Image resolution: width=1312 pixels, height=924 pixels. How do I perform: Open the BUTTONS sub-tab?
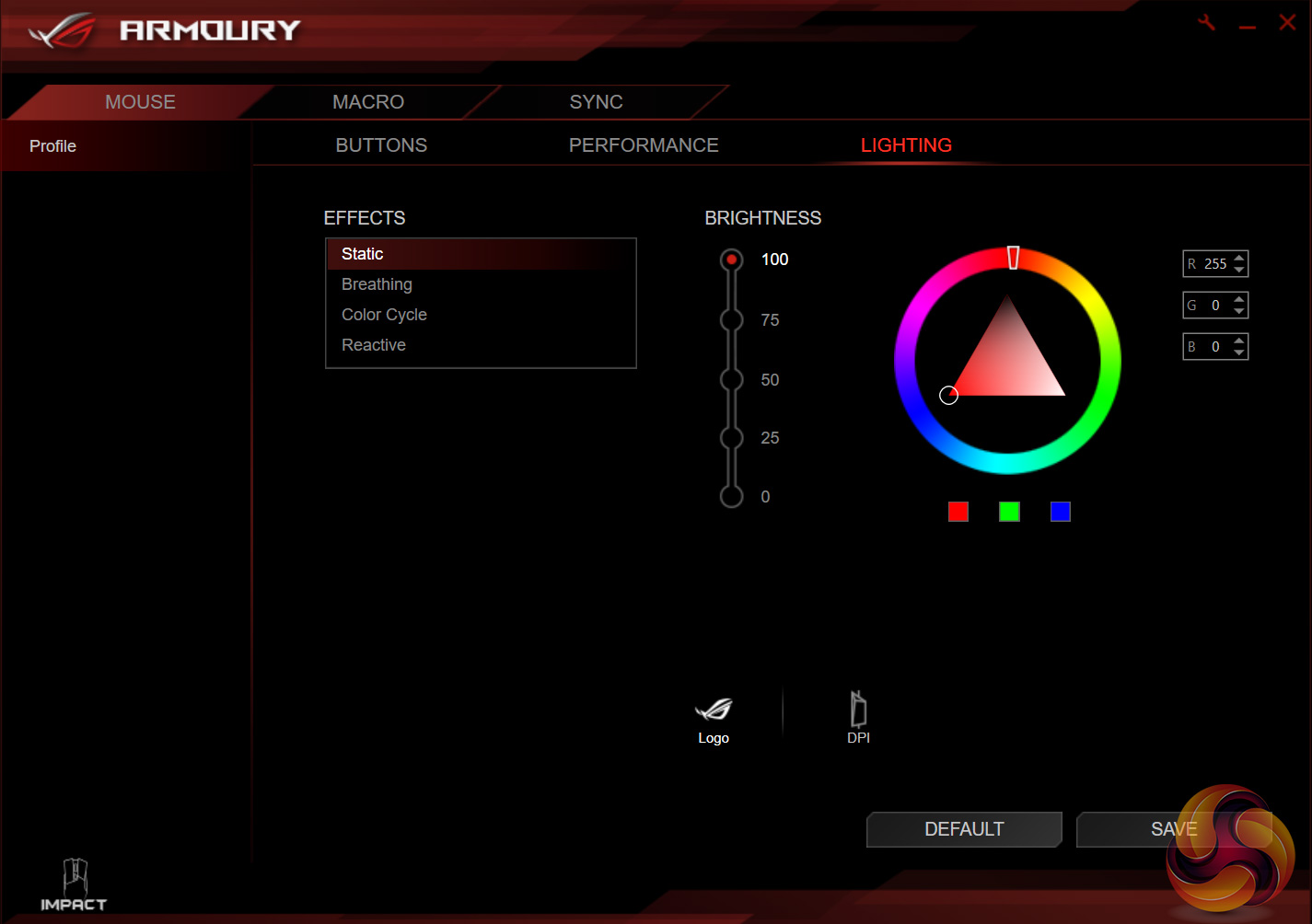tap(381, 145)
